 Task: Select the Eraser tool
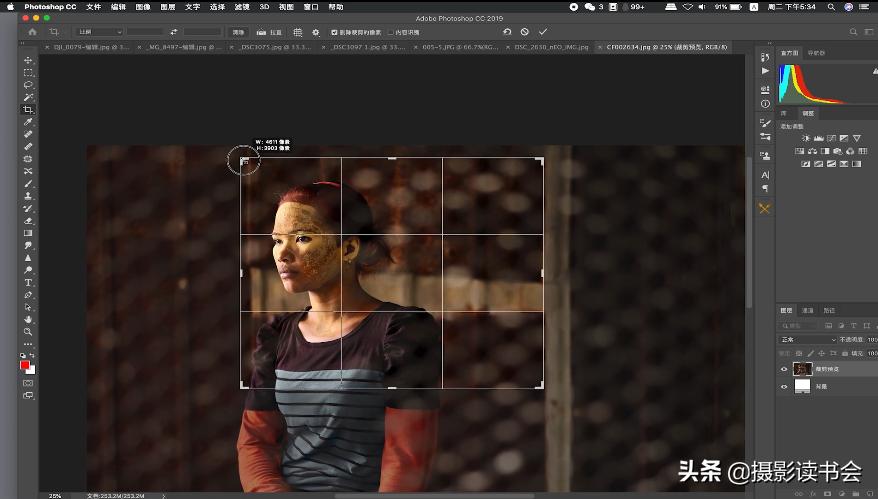tap(28, 220)
